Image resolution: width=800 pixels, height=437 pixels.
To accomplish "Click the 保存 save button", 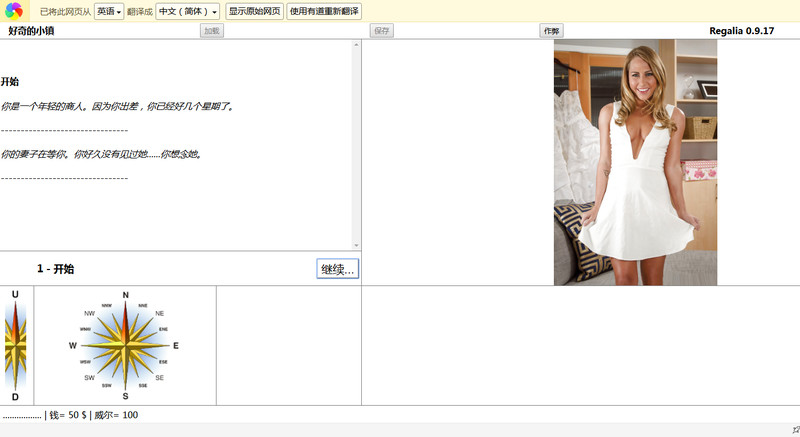I will (x=381, y=31).
